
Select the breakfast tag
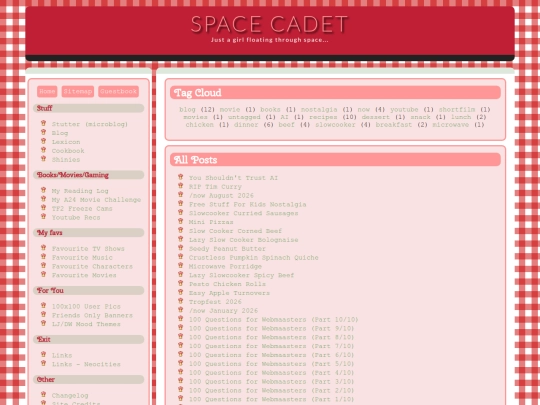(x=394, y=125)
